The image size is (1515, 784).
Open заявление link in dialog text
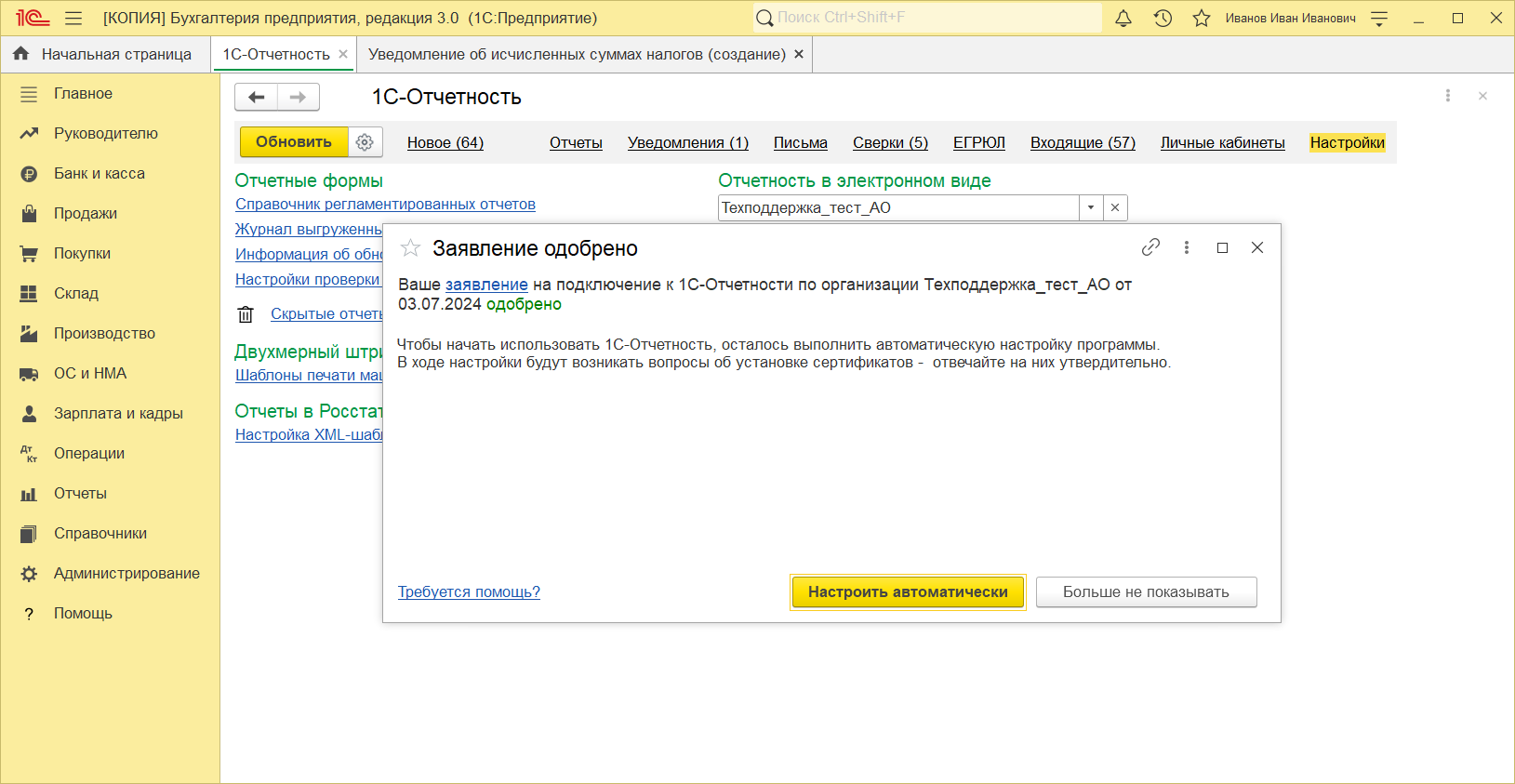point(486,285)
